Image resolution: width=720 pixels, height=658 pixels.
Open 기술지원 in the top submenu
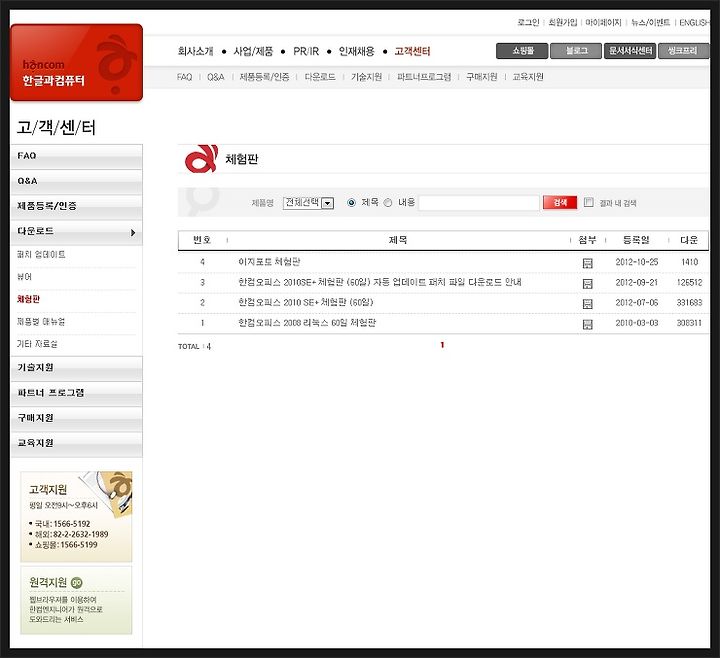click(366, 77)
